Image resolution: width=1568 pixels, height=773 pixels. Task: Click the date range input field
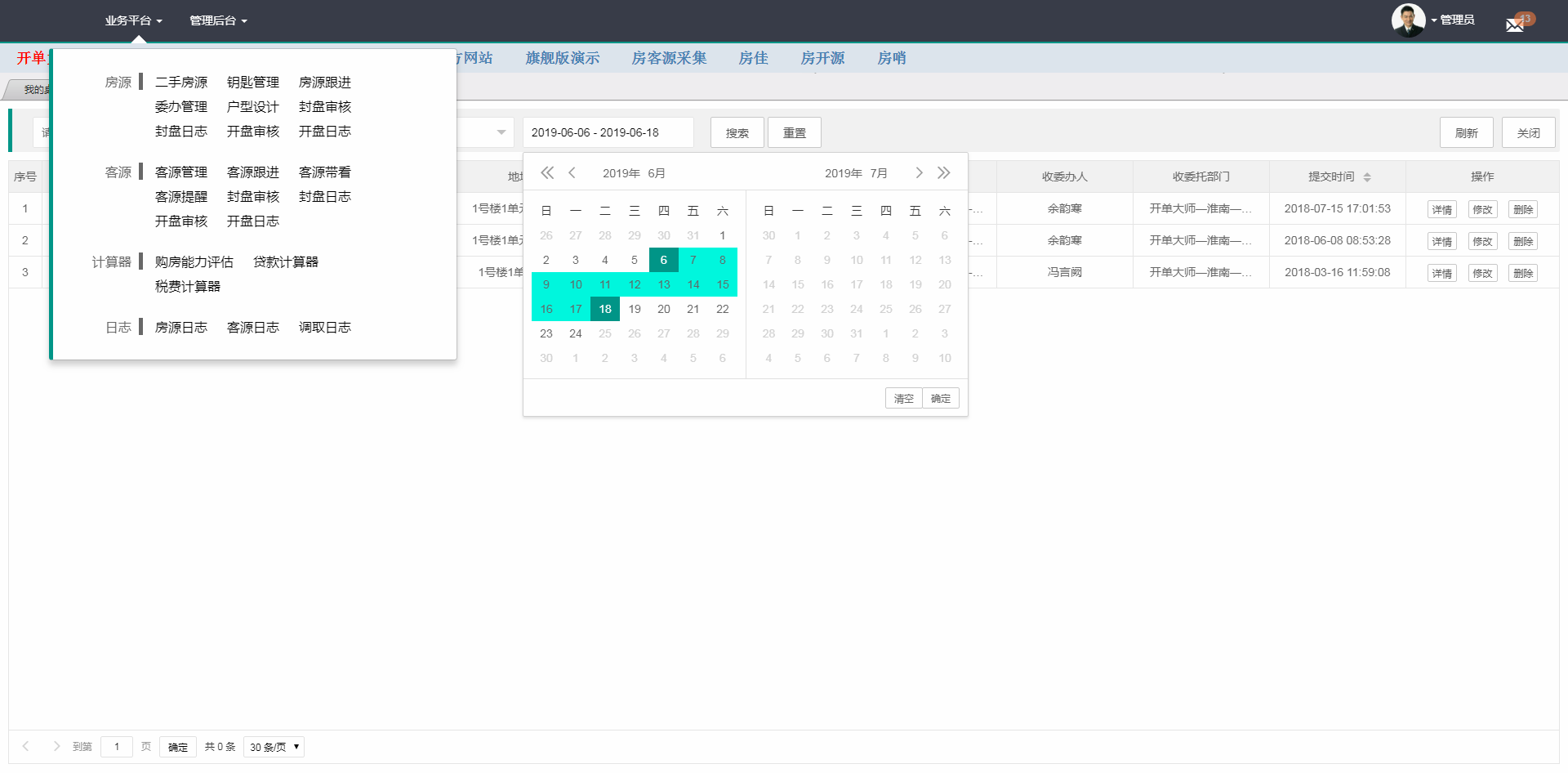point(608,132)
